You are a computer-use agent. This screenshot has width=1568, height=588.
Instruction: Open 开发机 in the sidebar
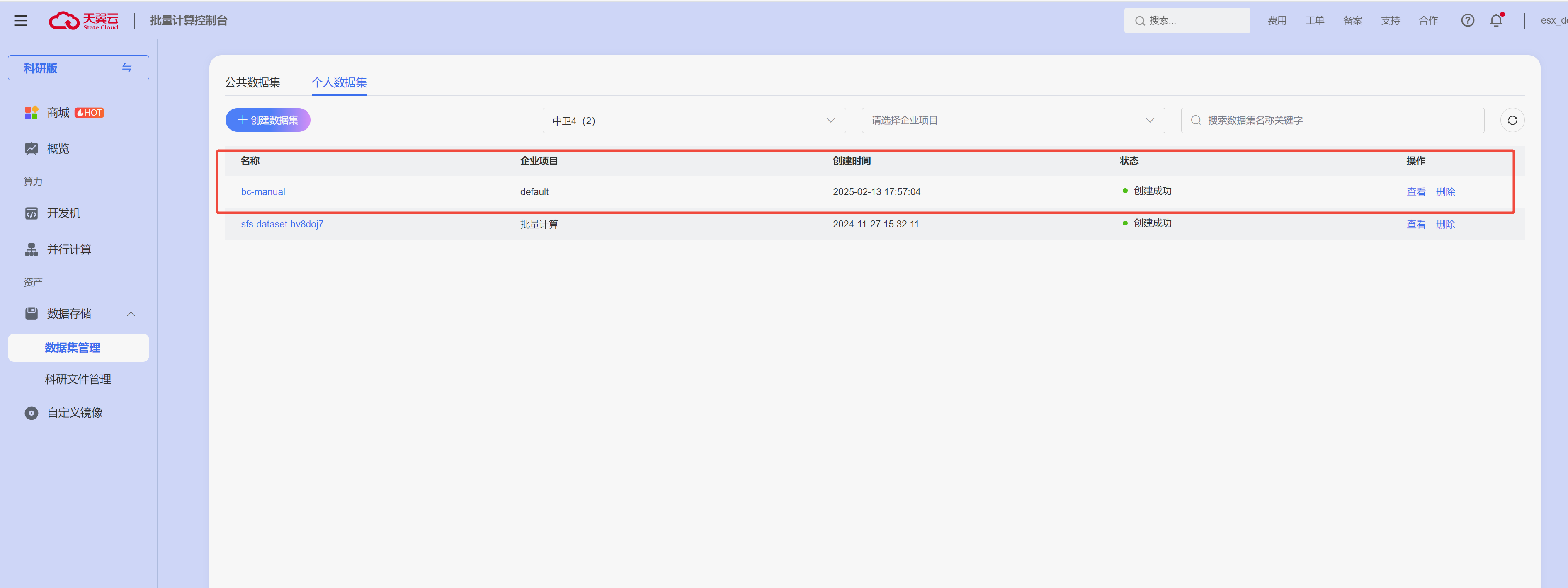click(64, 213)
